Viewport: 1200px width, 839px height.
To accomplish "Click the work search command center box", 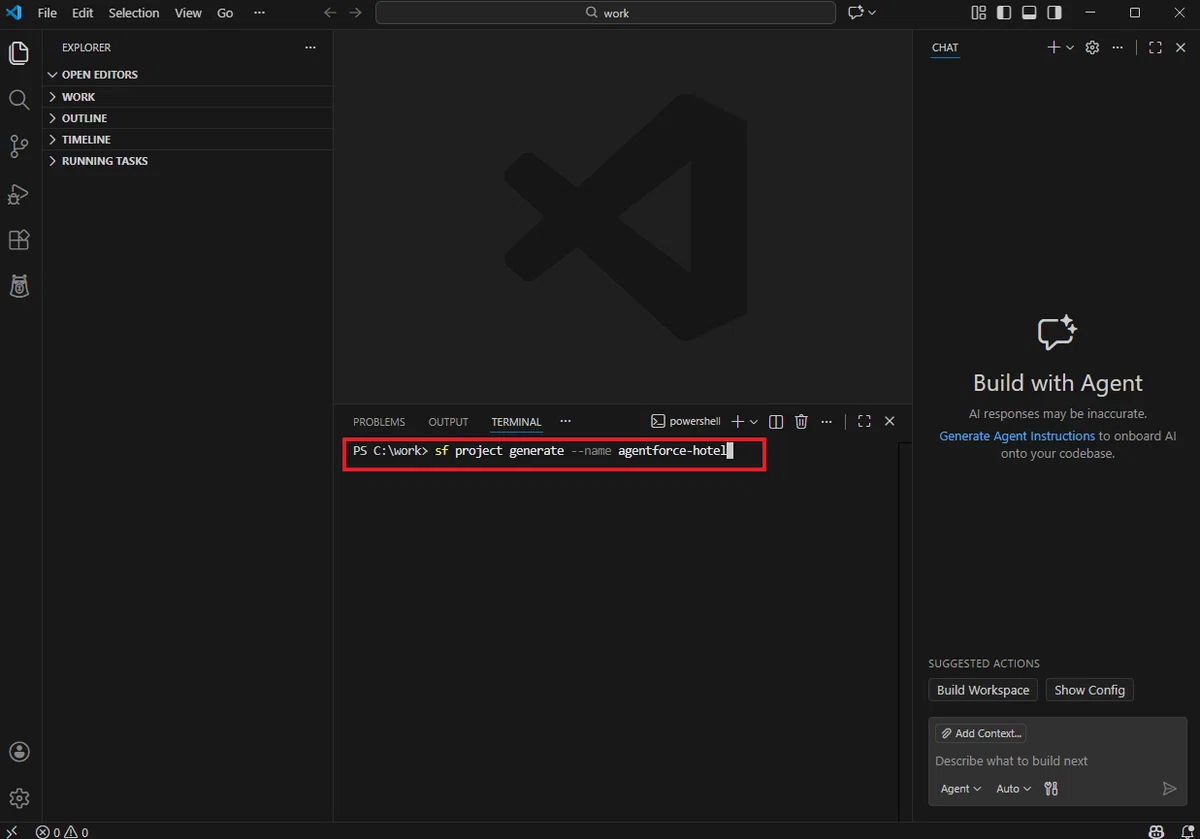I will point(605,13).
